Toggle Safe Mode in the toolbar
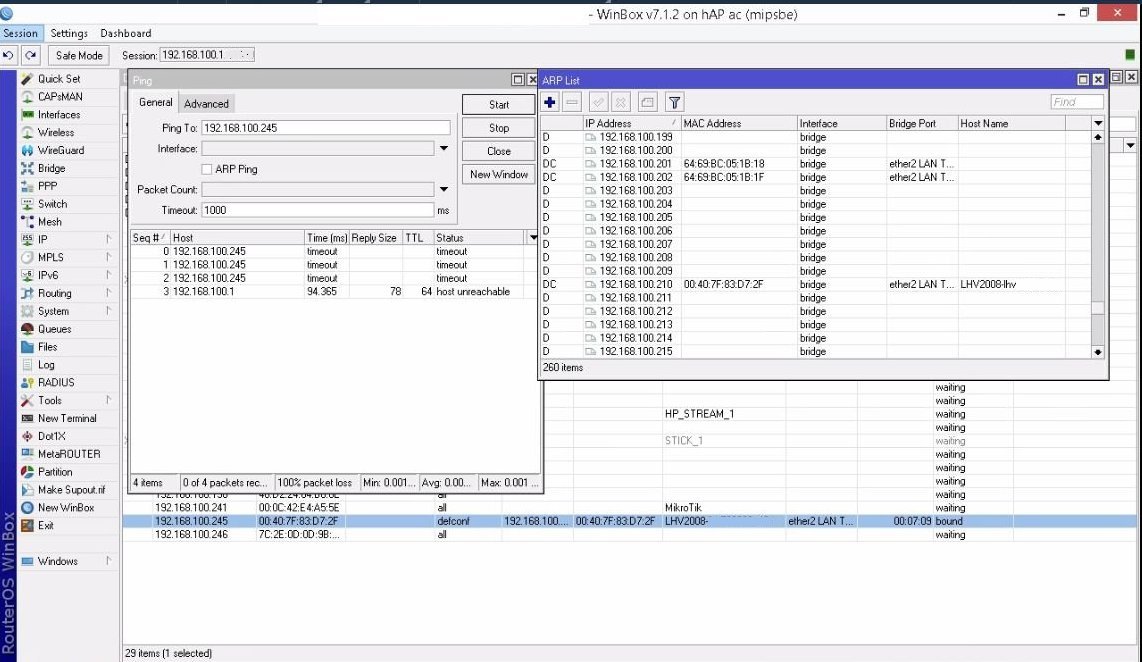The height and width of the screenshot is (662, 1142). coord(79,55)
